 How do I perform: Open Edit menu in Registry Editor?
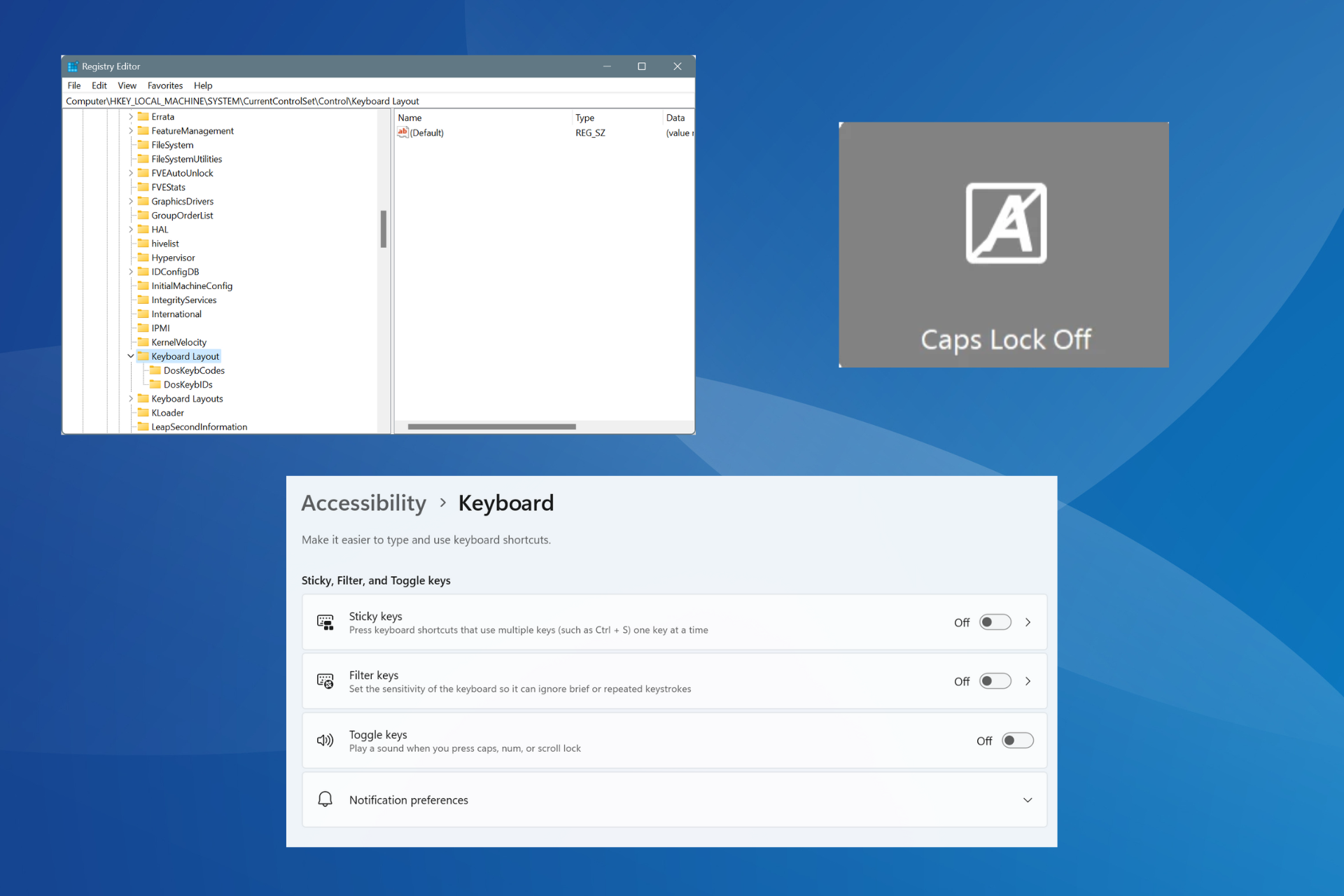coord(99,85)
